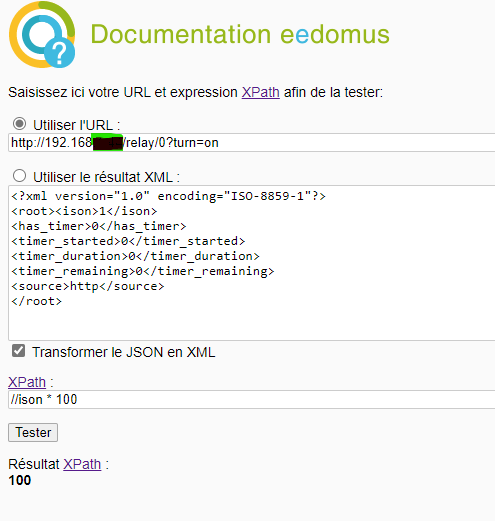Click the <has_timer> line in the XML

[x=99, y=226]
